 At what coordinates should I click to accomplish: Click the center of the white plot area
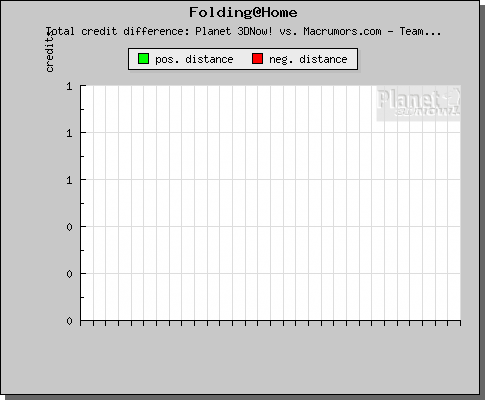point(271,203)
